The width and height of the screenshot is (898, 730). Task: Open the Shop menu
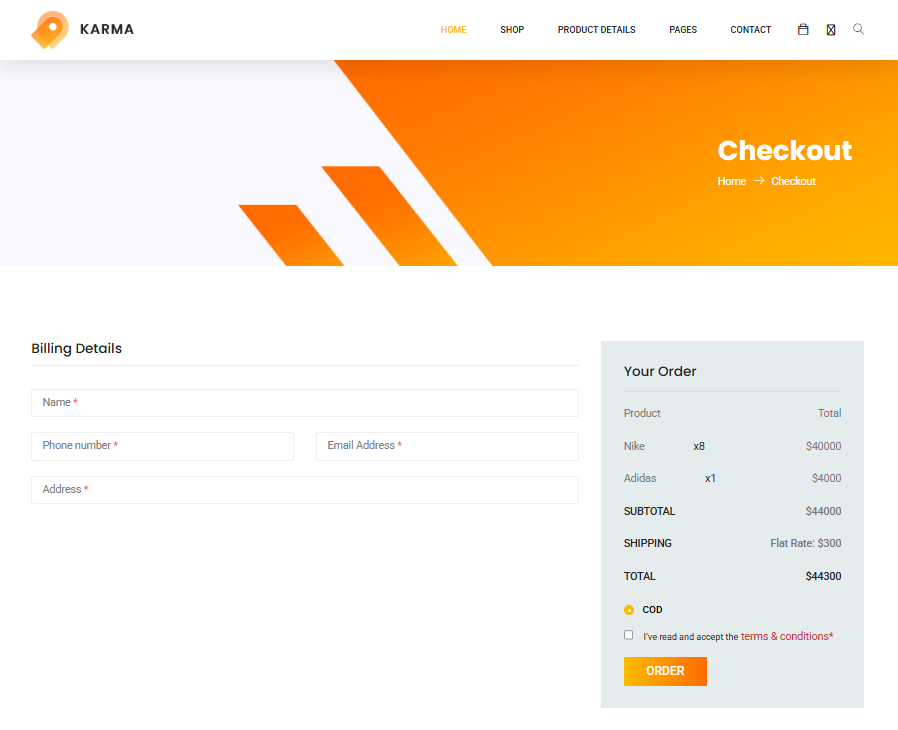[512, 30]
